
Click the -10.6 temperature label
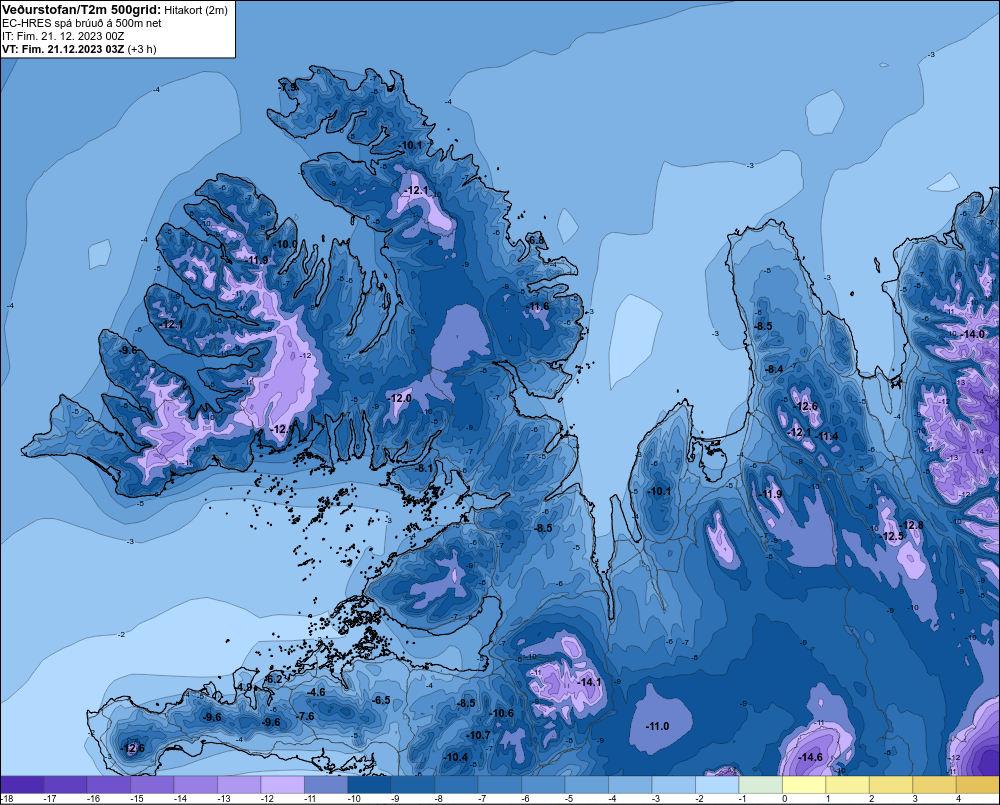click(x=501, y=713)
